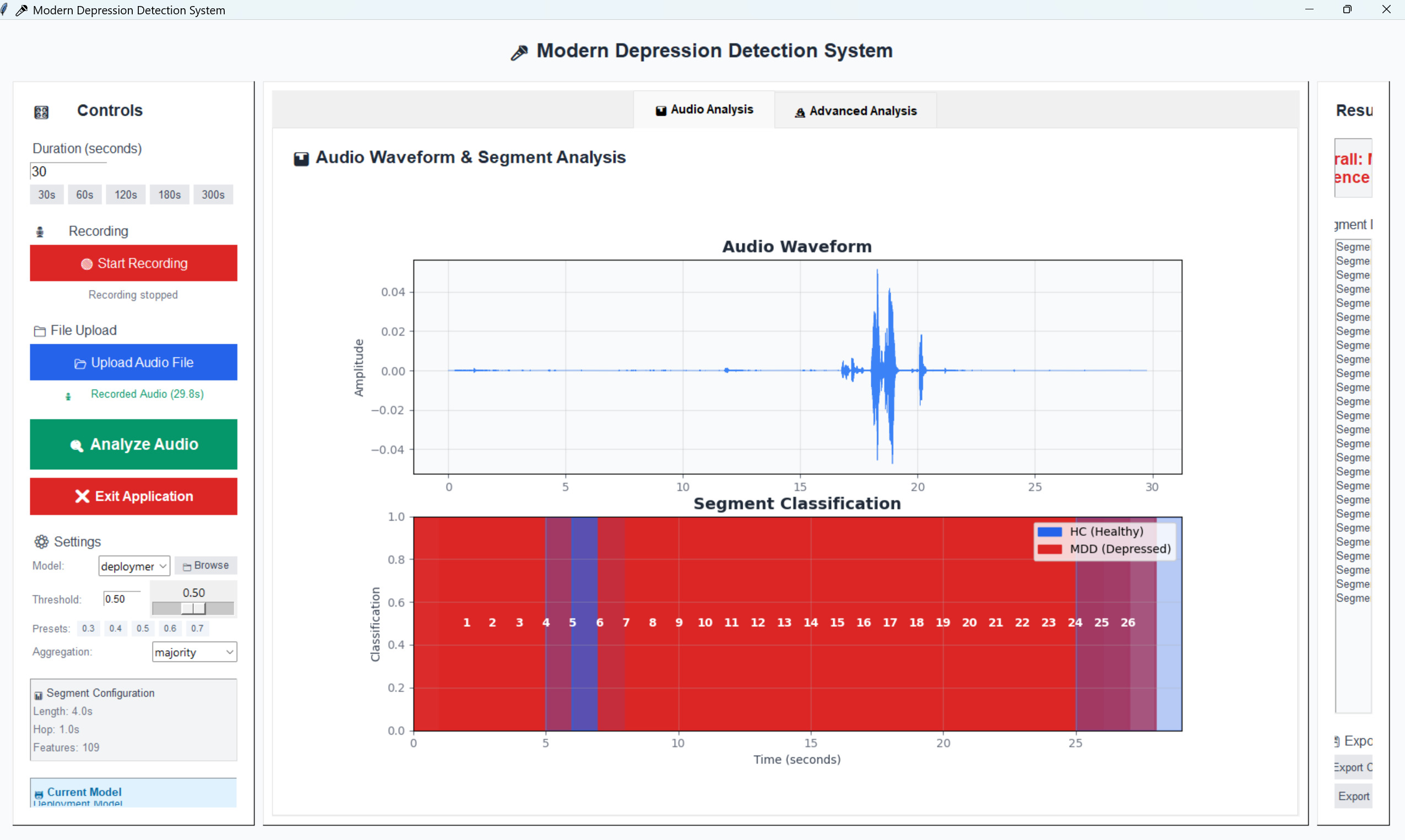1405x840 pixels.
Task: Click the Audio Waveform section header icon
Action: tap(301, 159)
